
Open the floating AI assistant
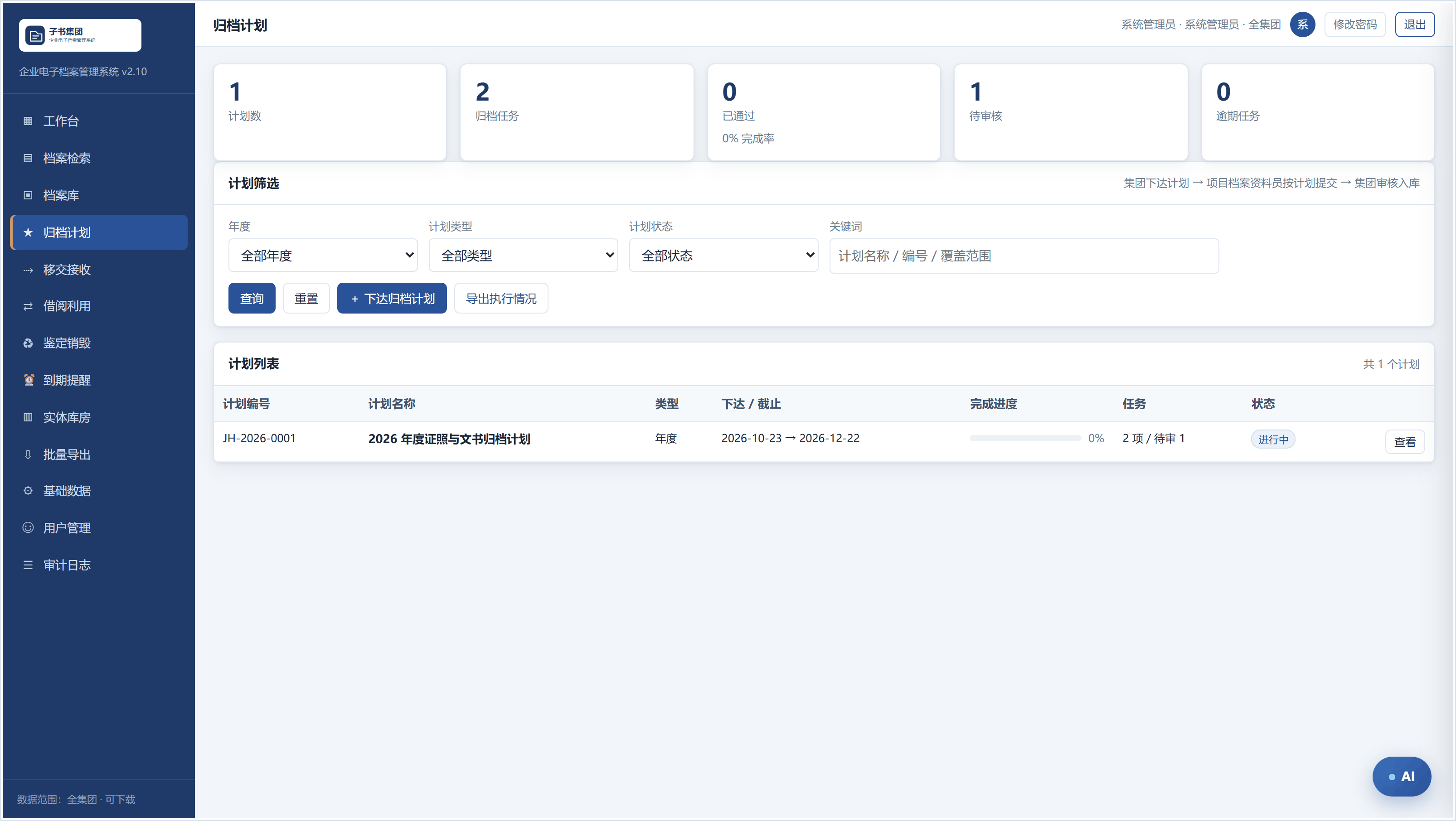pyautogui.click(x=1401, y=776)
